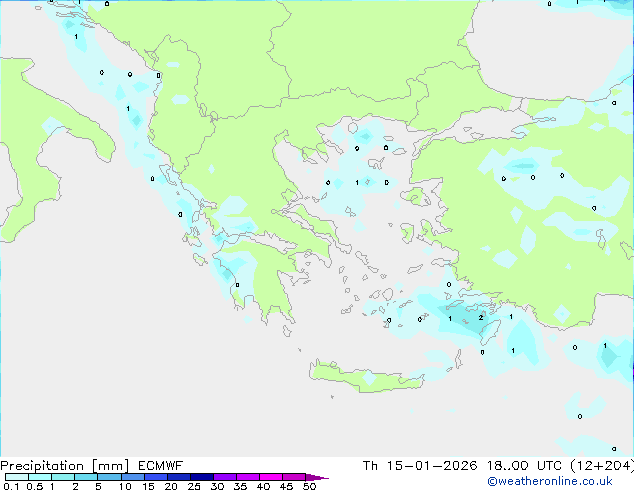Click legend value '0.1'
634x490 pixels.
12,486
